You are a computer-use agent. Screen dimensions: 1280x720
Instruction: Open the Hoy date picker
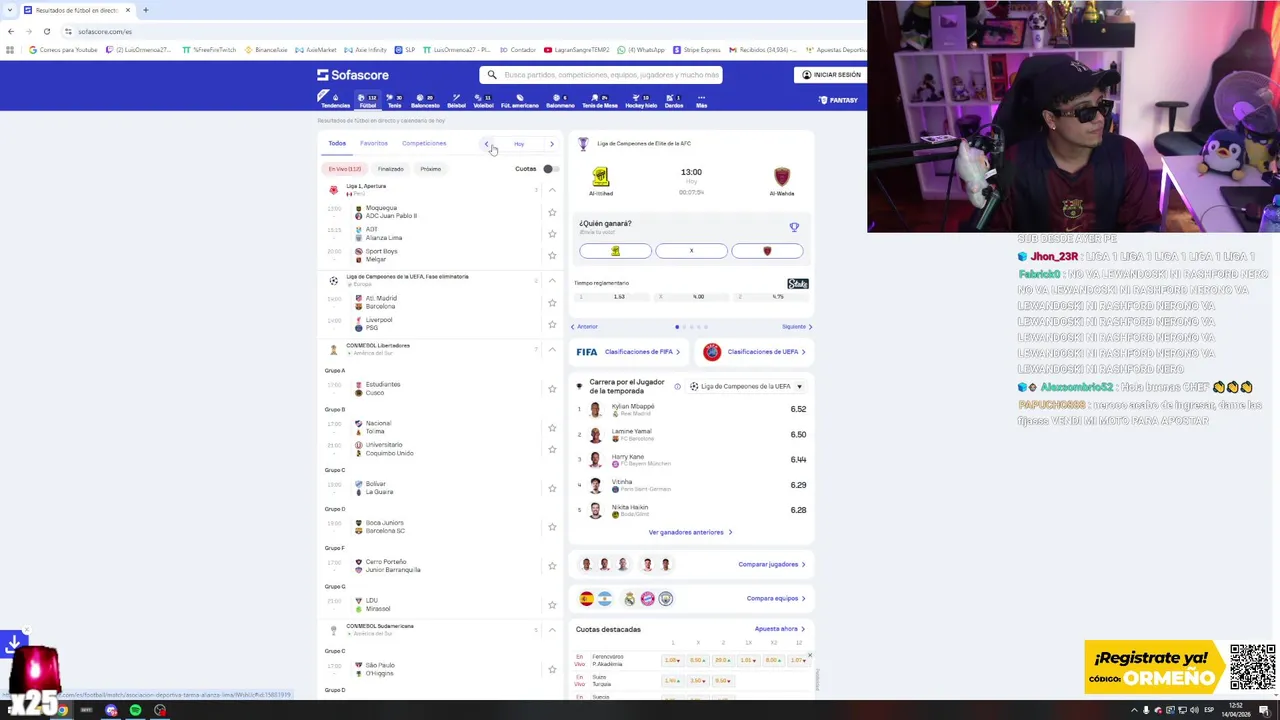519,144
